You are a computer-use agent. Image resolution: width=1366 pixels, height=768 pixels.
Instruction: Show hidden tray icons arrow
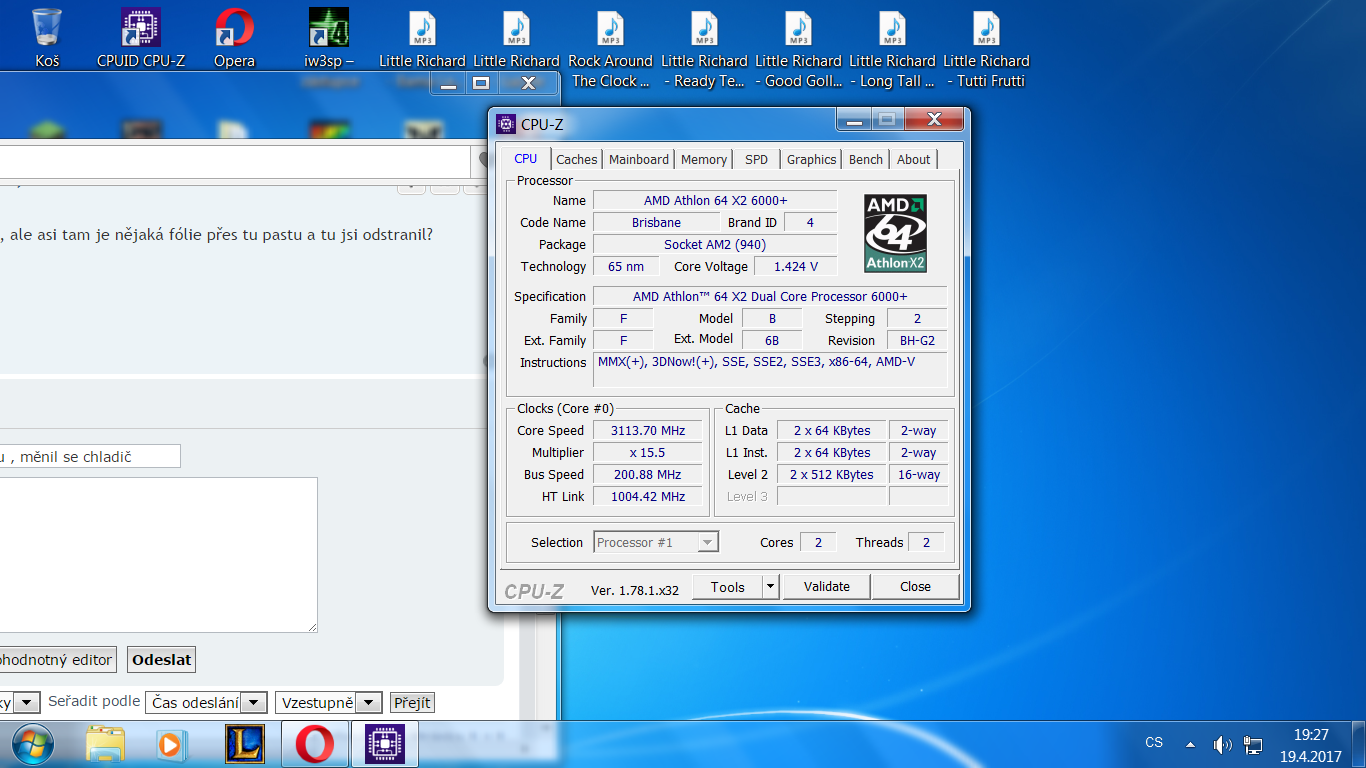point(1190,744)
